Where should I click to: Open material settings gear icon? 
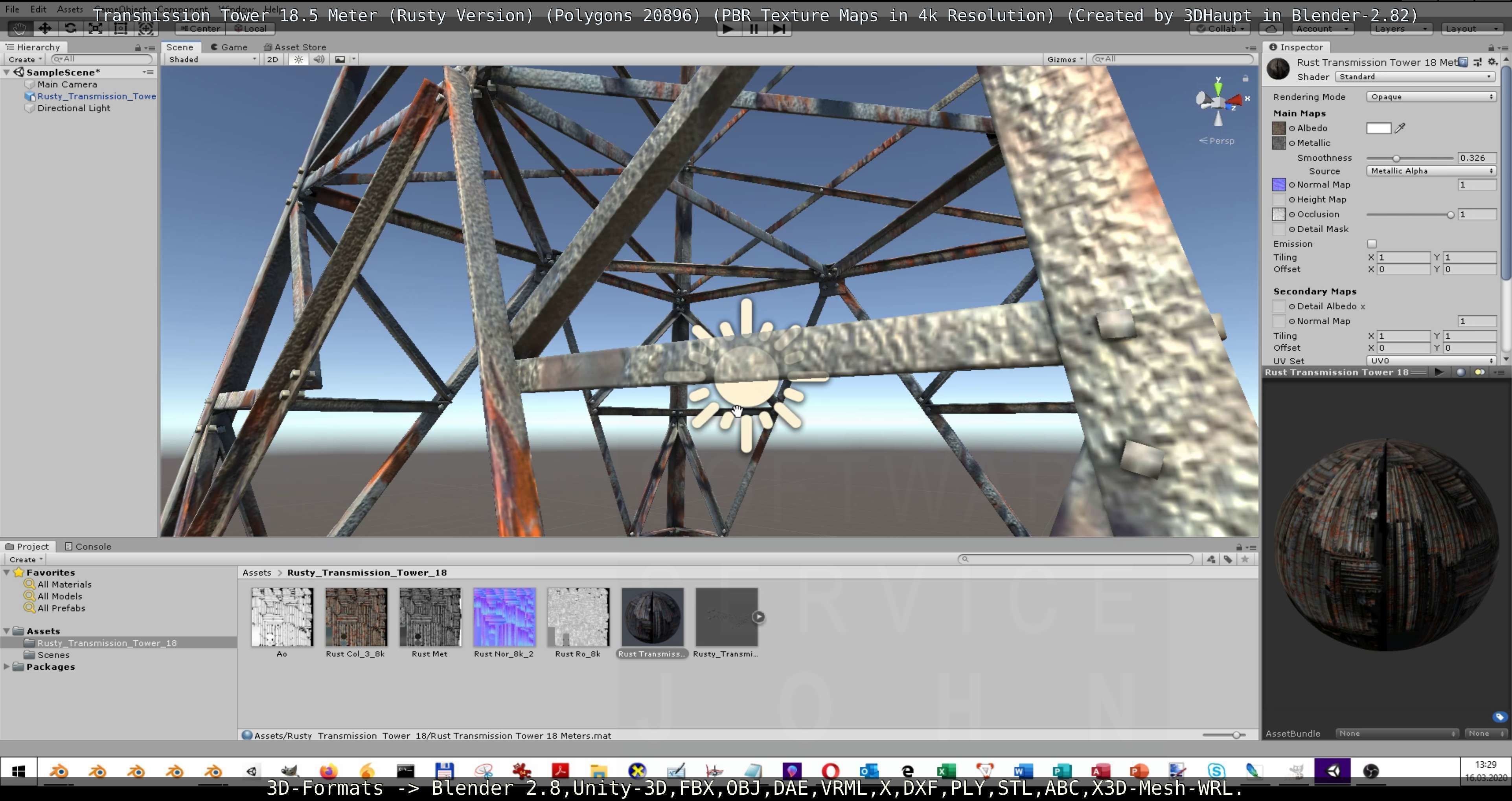click(1493, 62)
